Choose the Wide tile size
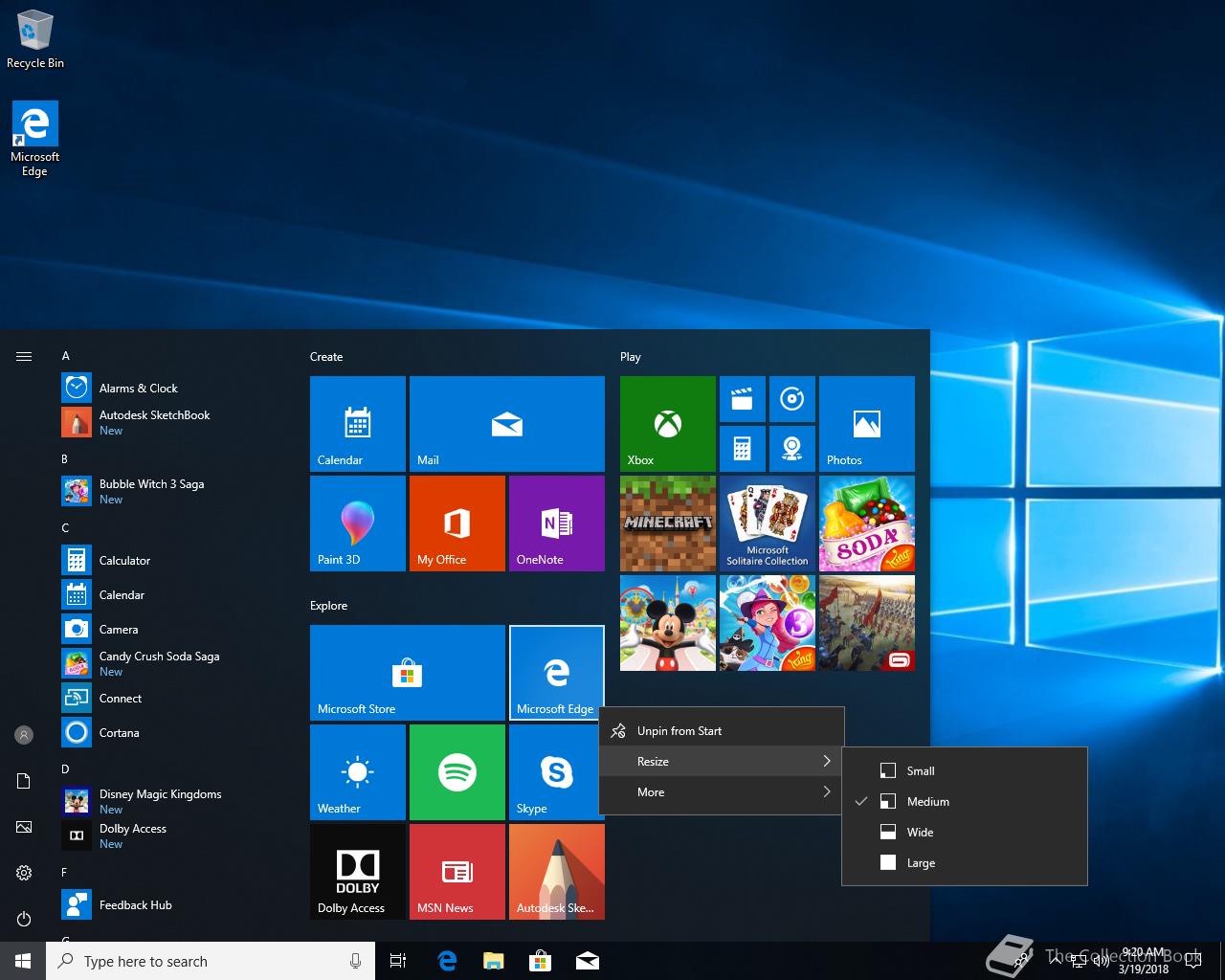The height and width of the screenshot is (980, 1225). pyautogui.click(x=965, y=833)
